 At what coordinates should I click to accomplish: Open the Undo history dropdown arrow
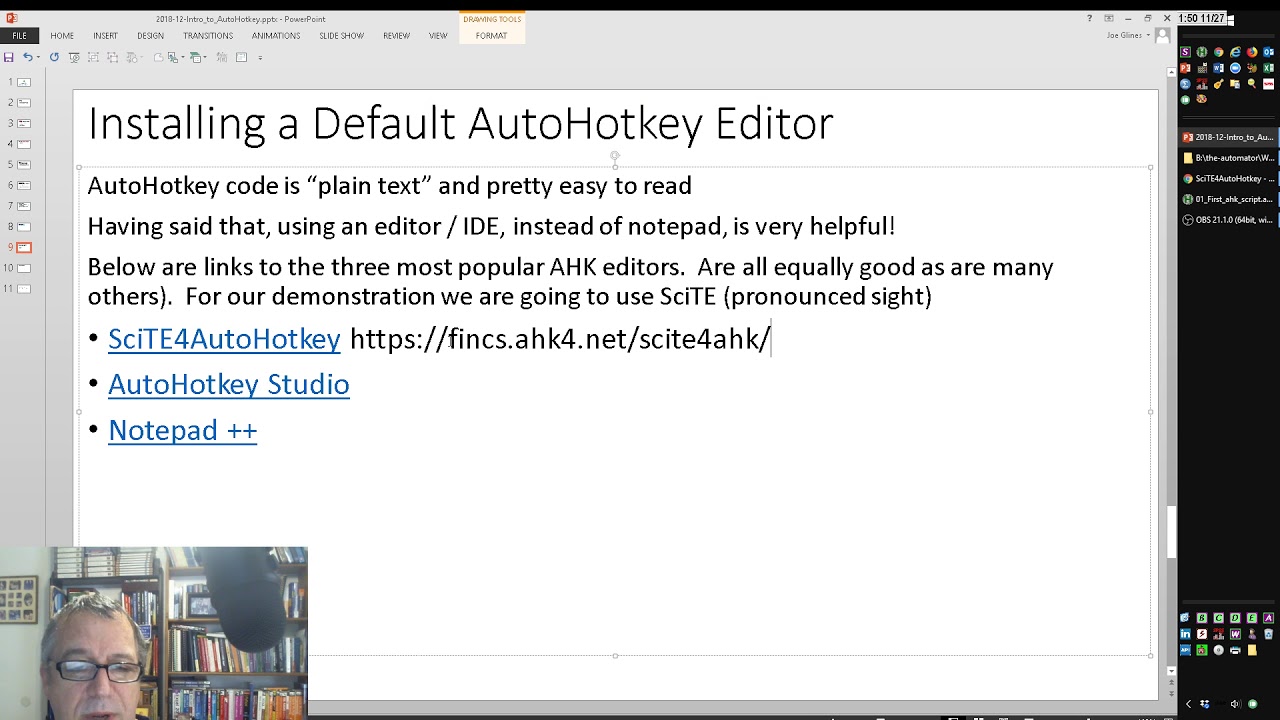pyautogui.click(x=38, y=57)
